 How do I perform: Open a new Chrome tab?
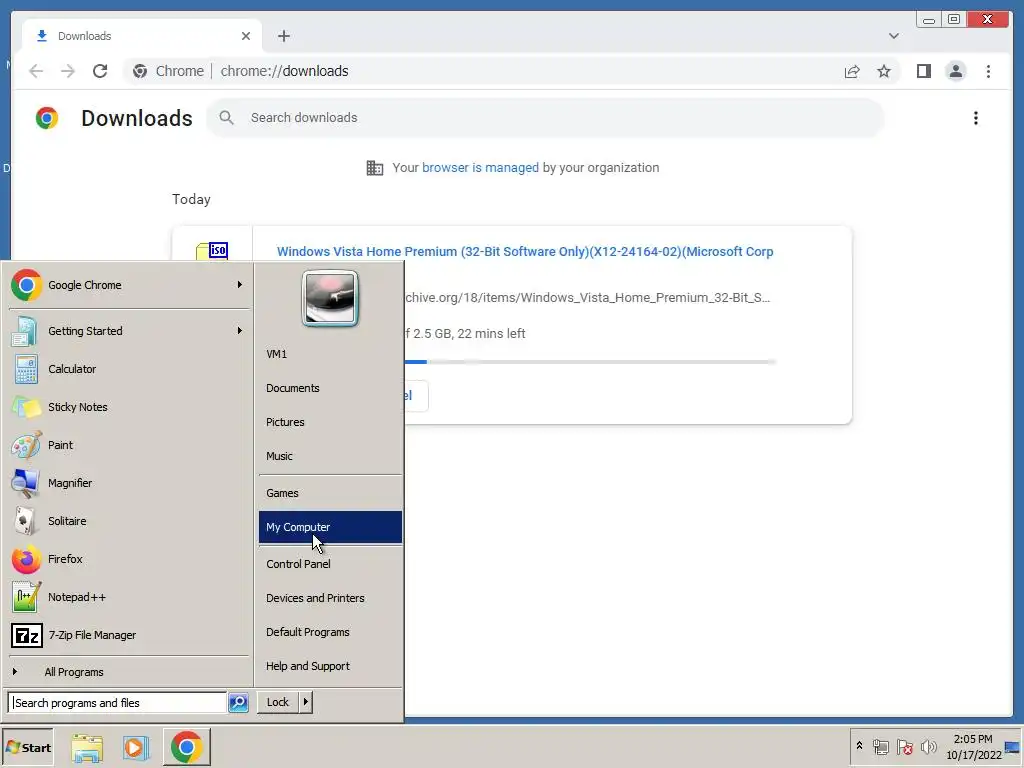point(283,36)
